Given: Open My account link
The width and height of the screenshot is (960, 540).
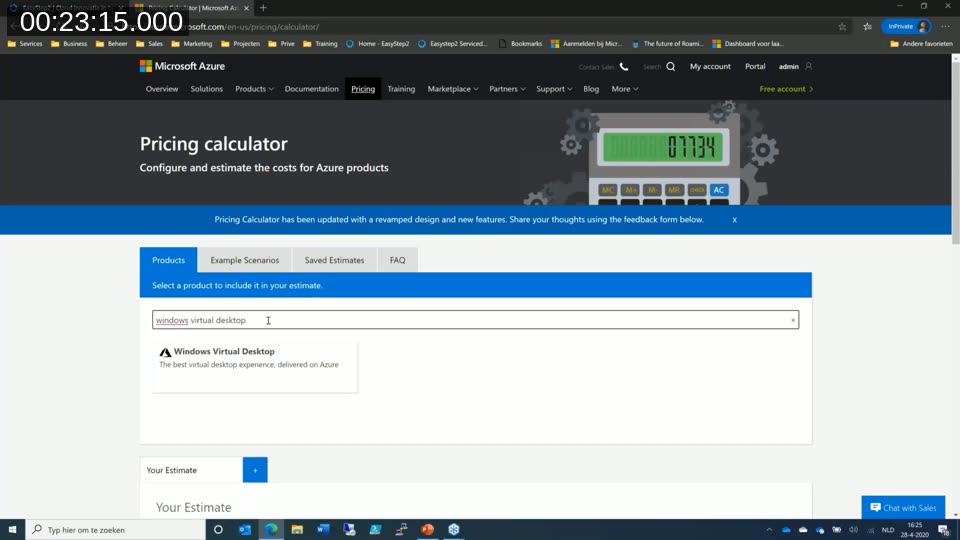Looking at the screenshot, I should click(710, 66).
